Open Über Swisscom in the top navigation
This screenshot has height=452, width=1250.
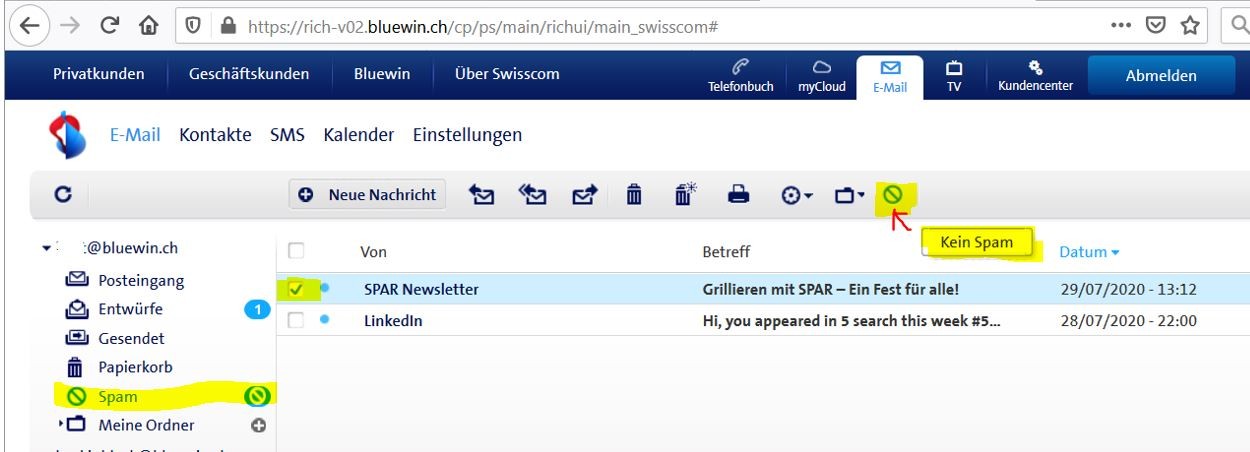tap(507, 75)
